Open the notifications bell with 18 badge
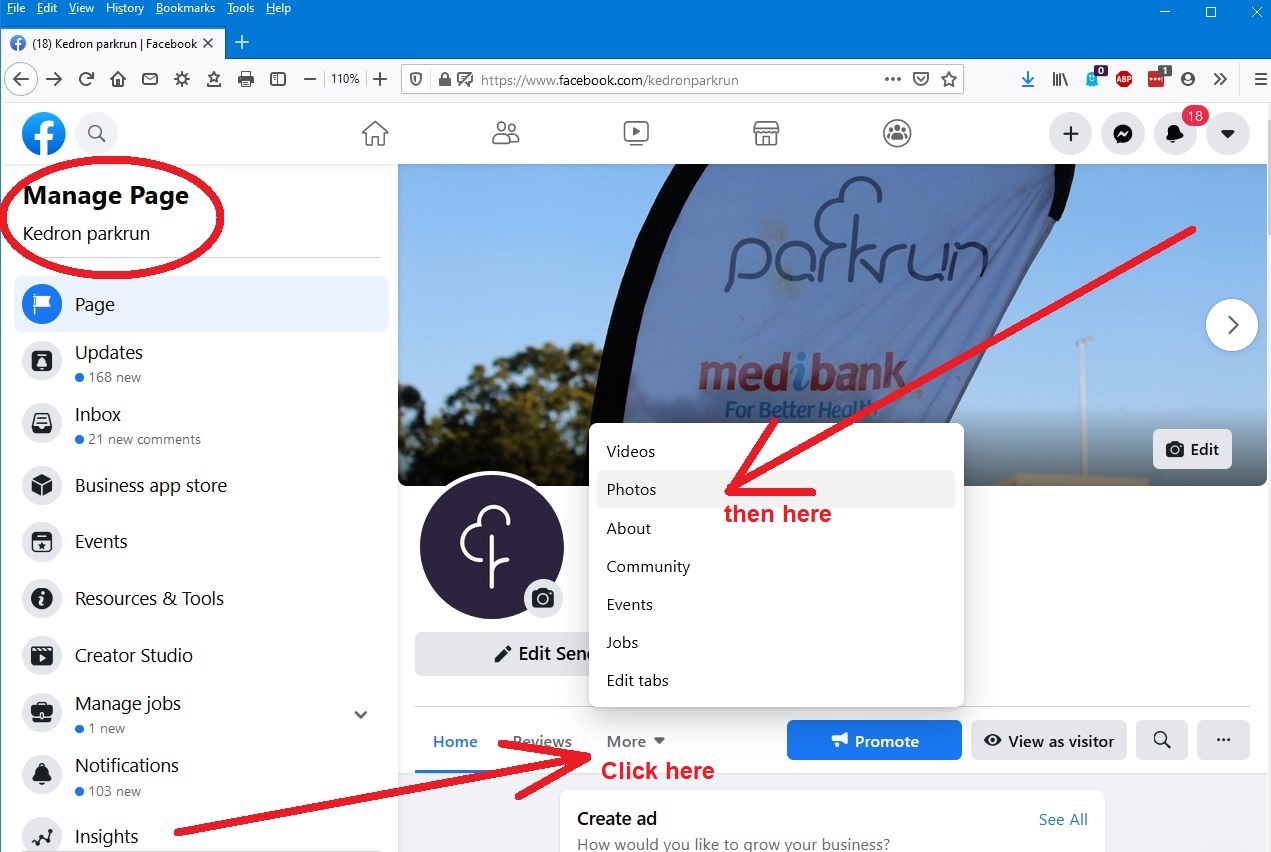 click(1175, 134)
